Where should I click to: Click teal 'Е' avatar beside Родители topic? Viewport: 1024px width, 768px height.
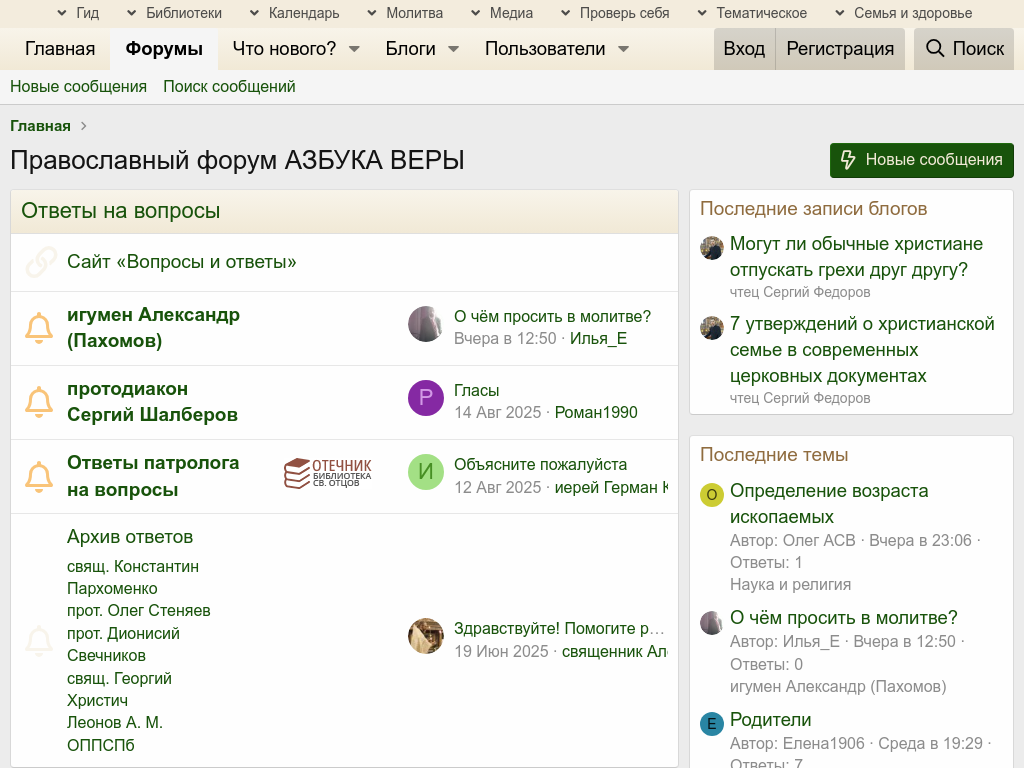711,724
